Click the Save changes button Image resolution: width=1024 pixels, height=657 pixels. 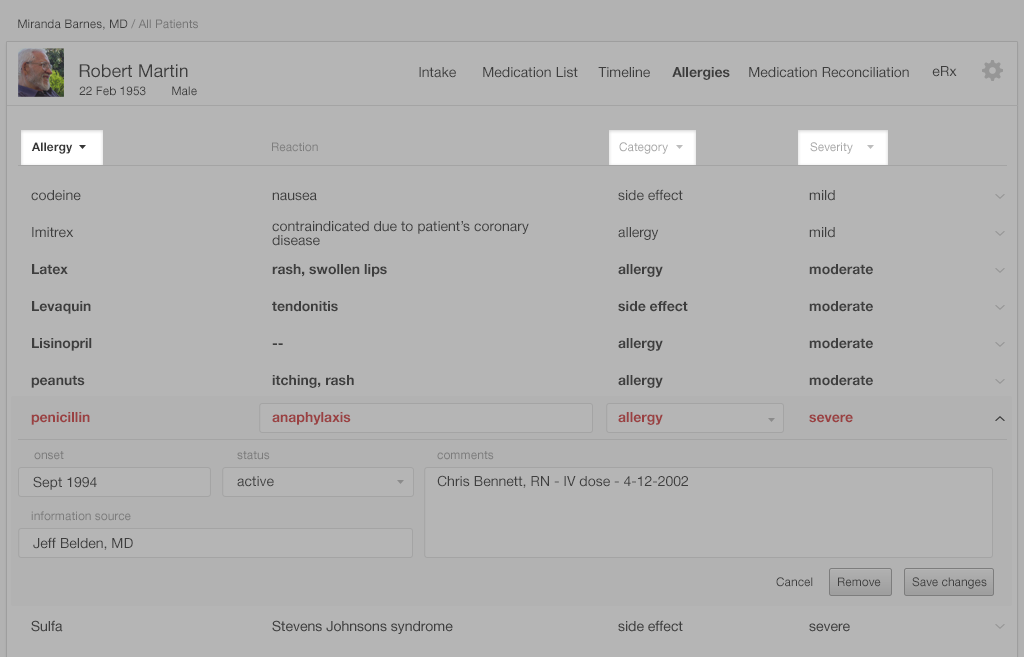(x=948, y=582)
